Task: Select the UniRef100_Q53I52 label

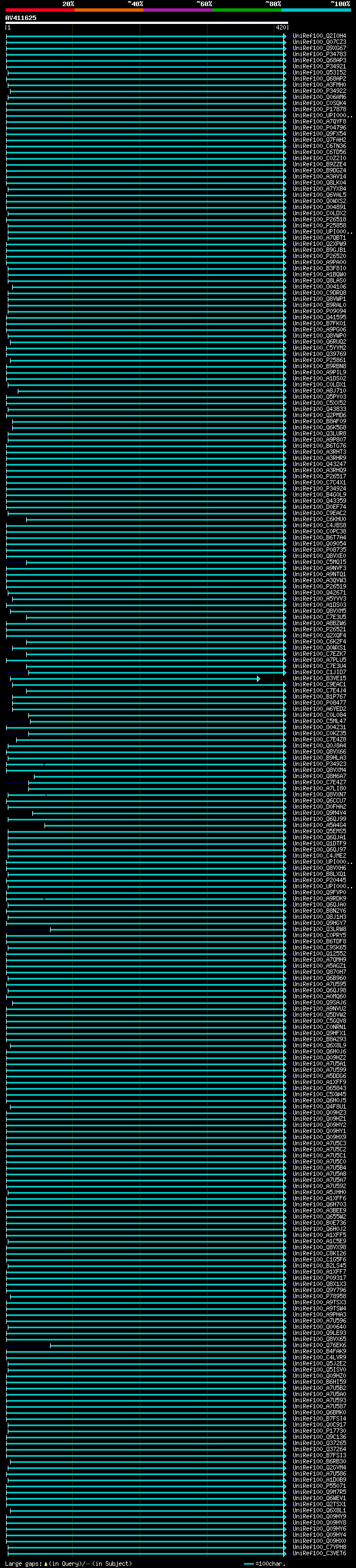Action: pyautogui.click(x=319, y=72)
